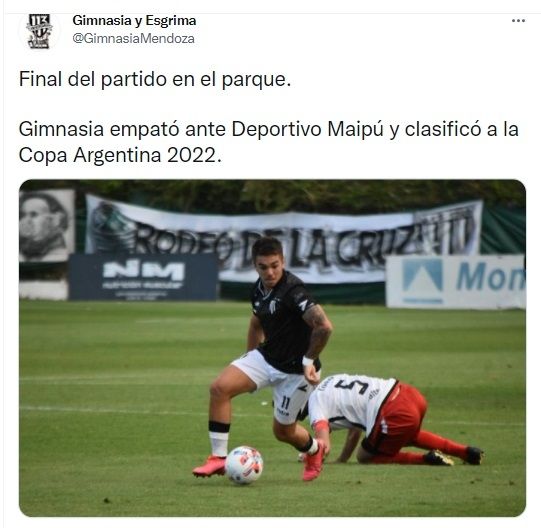Click the 'RODEO DE LA CRUZ' banner
Viewport: 541px width, 528px height.
[283, 238]
